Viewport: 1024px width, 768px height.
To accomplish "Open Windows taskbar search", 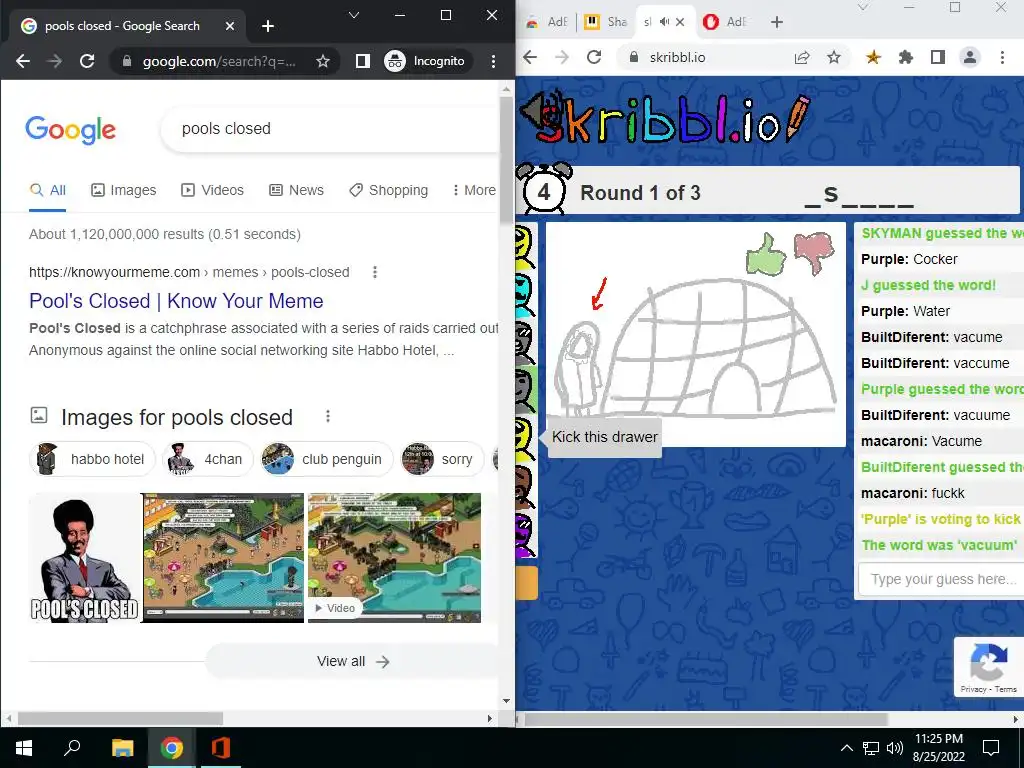I will click(x=72, y=748).
